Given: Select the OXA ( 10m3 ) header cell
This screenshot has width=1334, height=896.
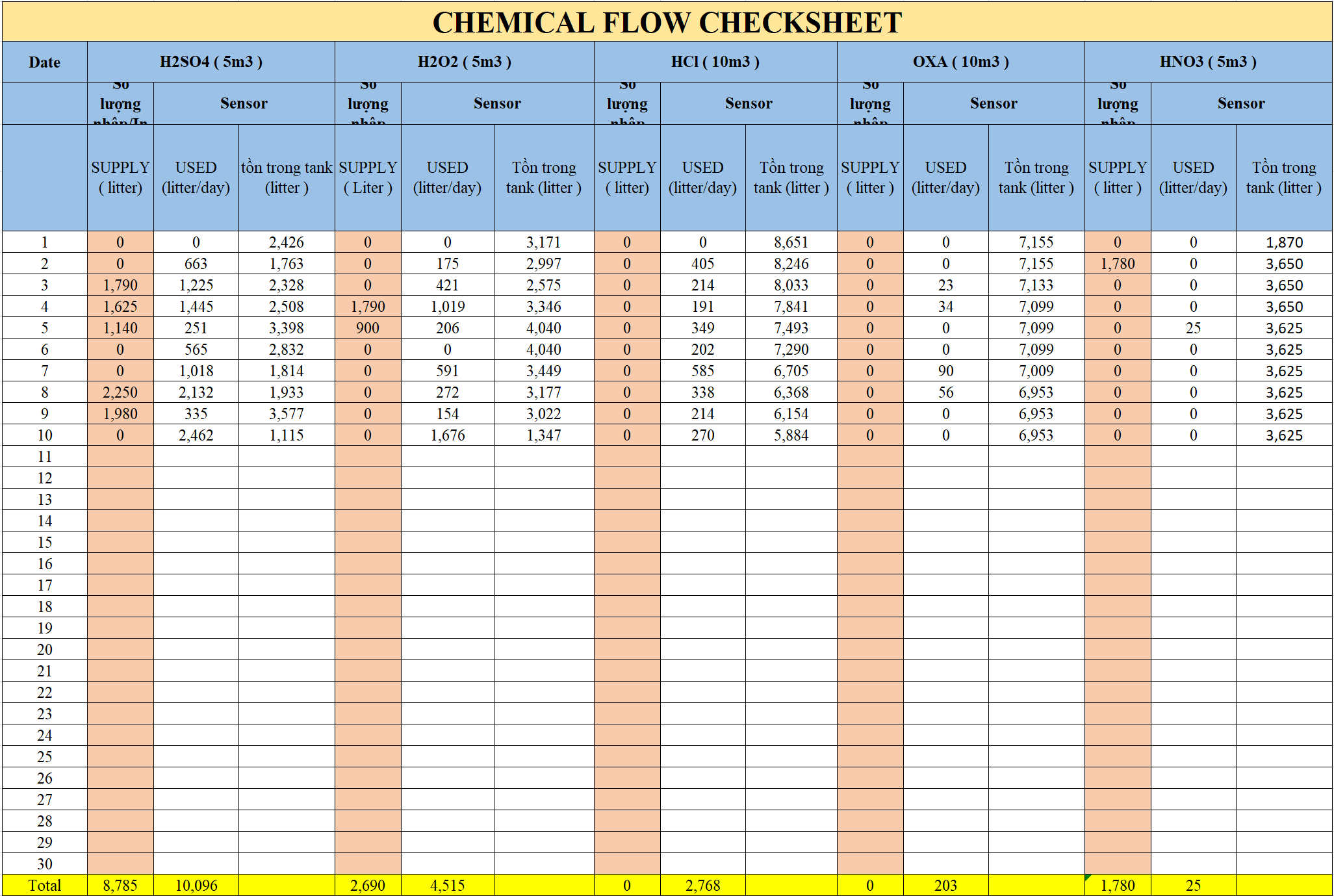Looking at the screenshot, I should tap(960, 62).
